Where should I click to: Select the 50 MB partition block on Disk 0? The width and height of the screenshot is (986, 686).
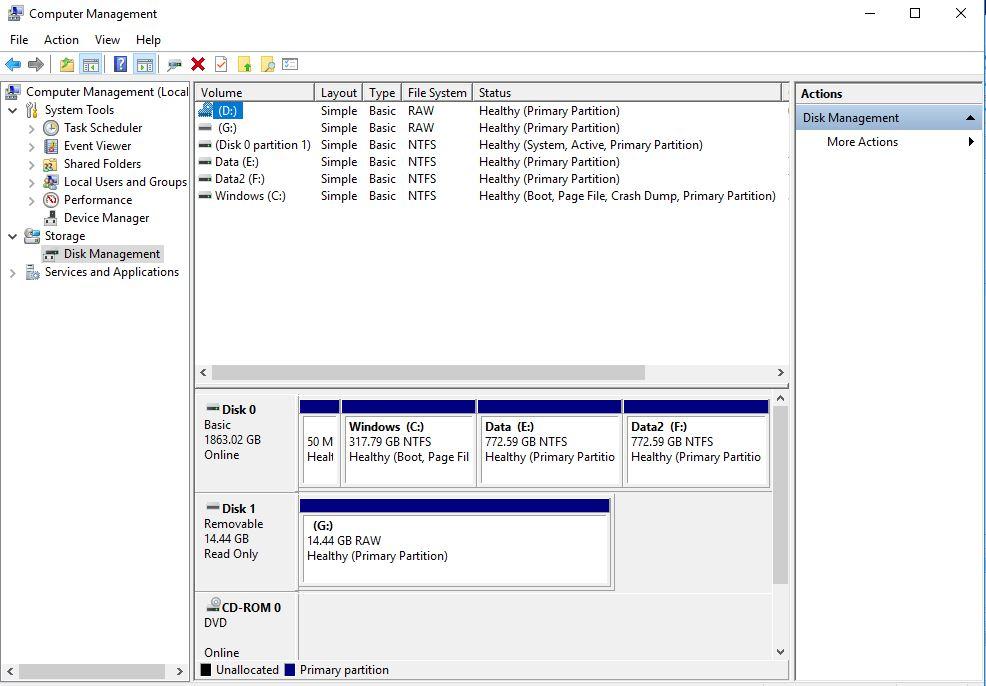pyautogui.click(x=319, y=443)
